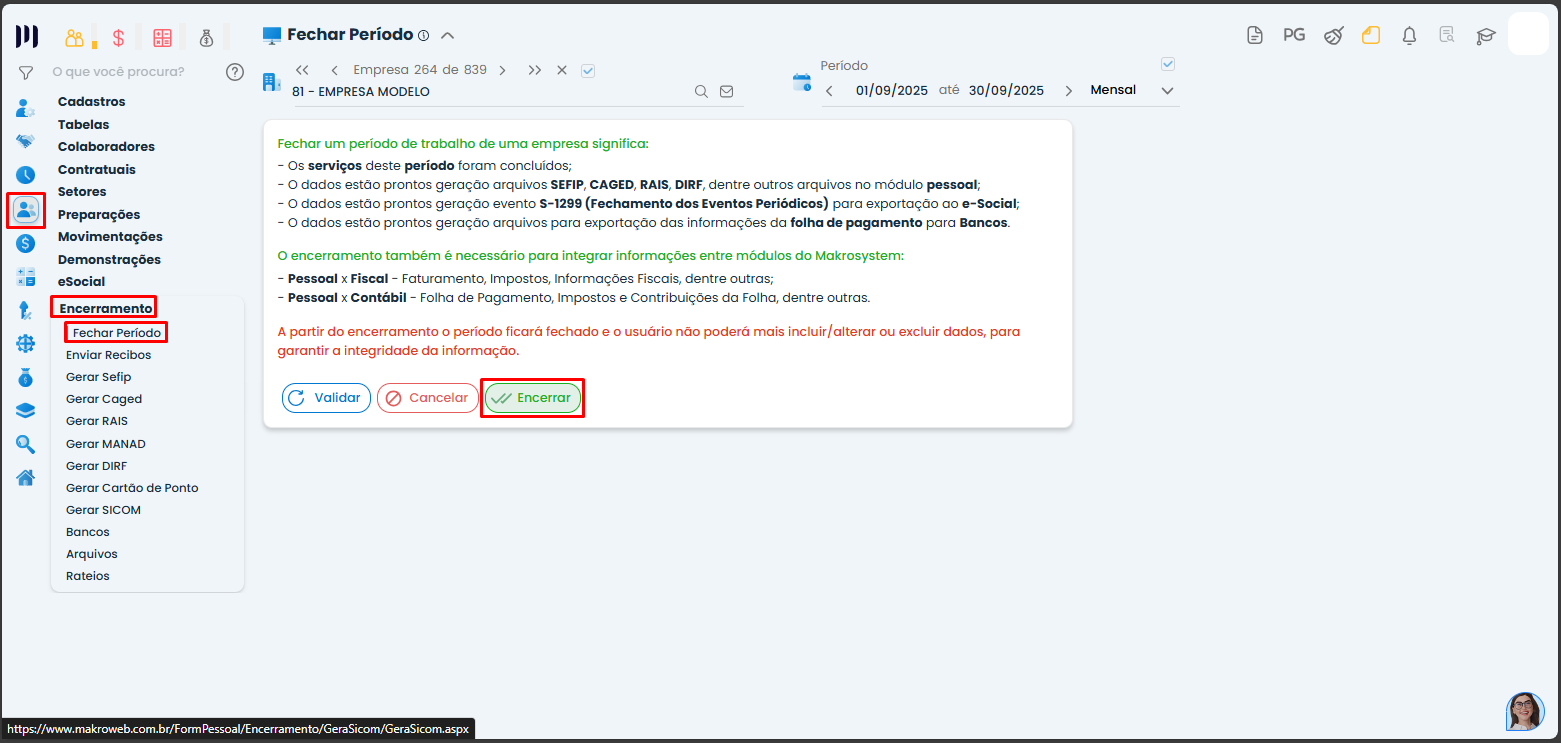Open the graduation cap training icon

coord(1486,36)
